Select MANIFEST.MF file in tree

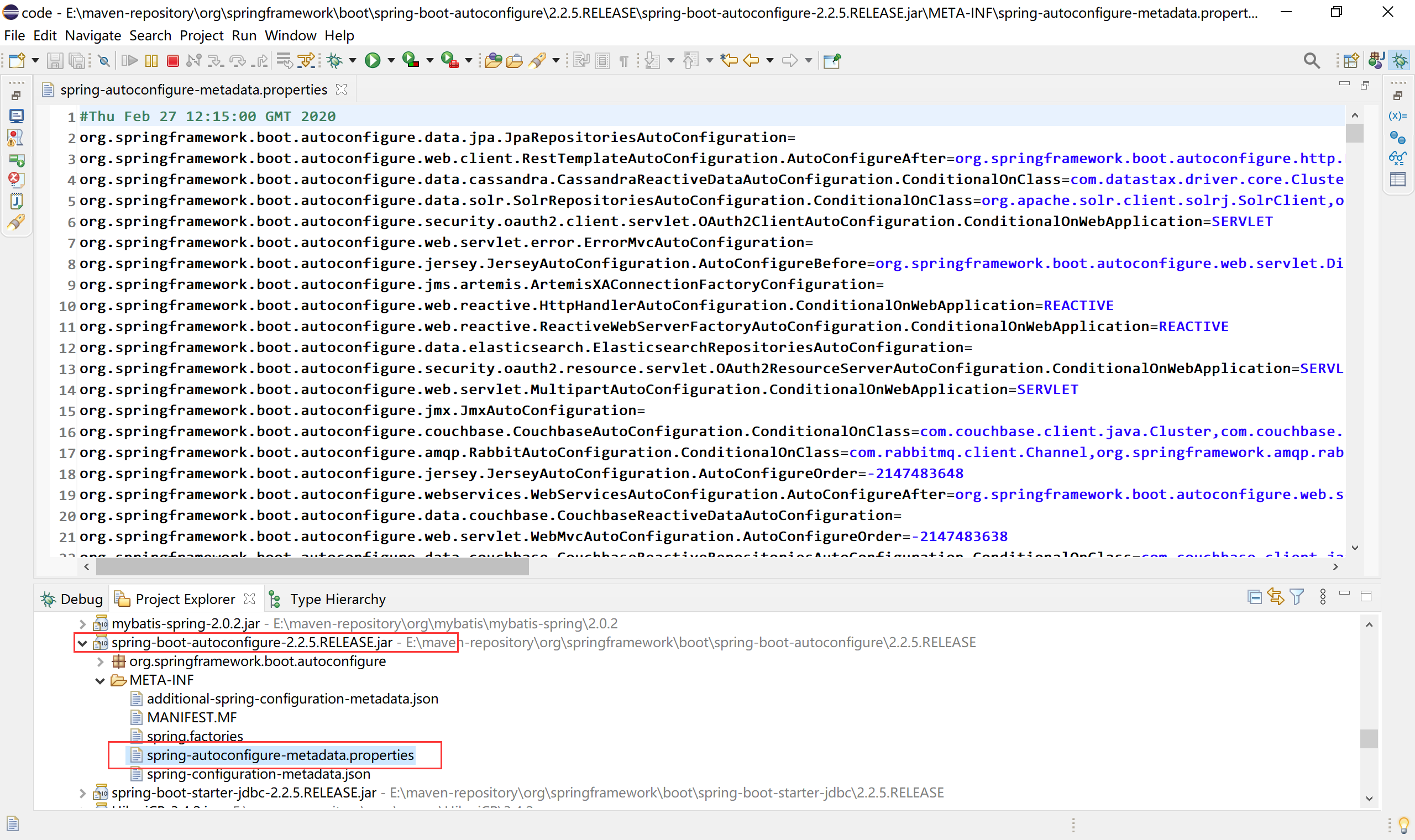(191, 718)
